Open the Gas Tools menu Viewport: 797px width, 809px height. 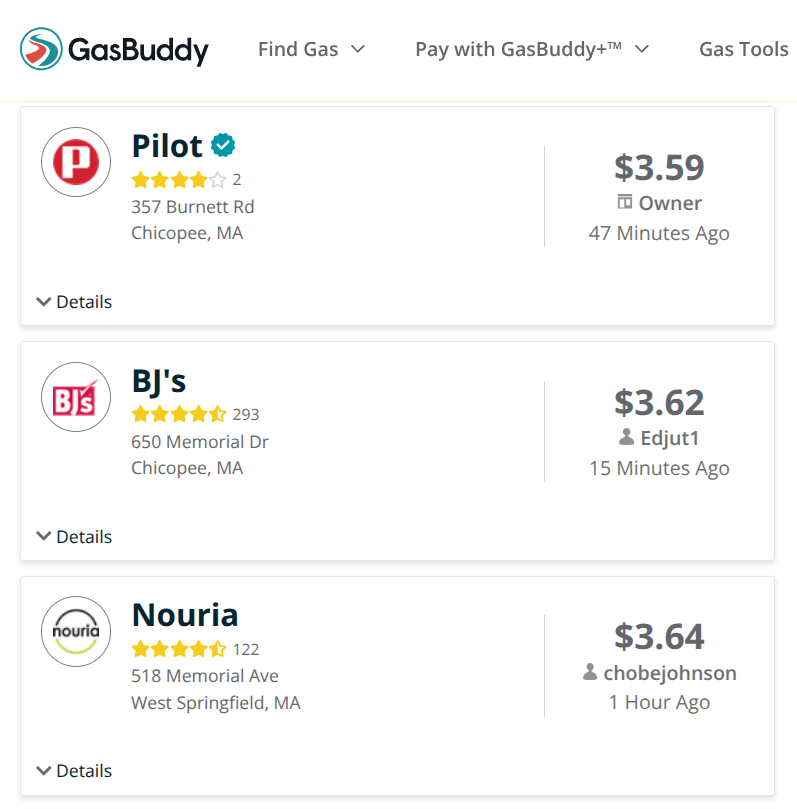pyautogui.click(x=744, y=49)
